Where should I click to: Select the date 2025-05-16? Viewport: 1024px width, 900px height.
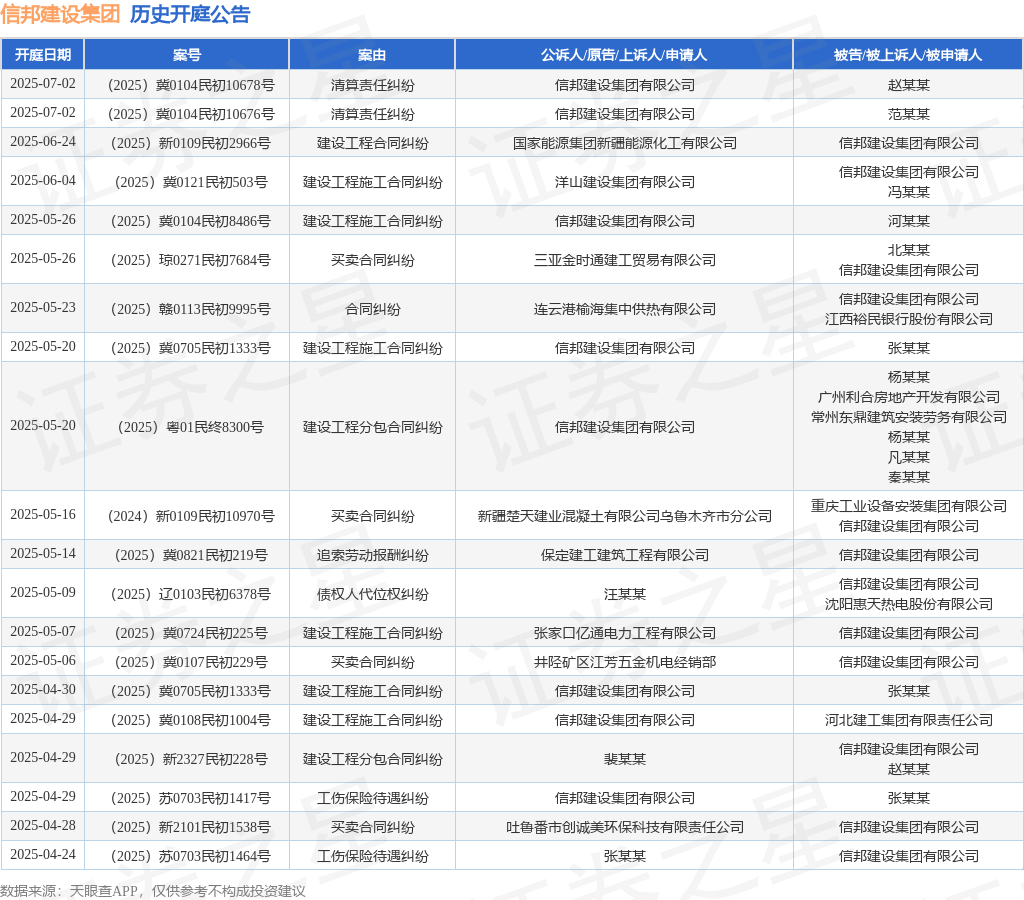tap(43, 515)
